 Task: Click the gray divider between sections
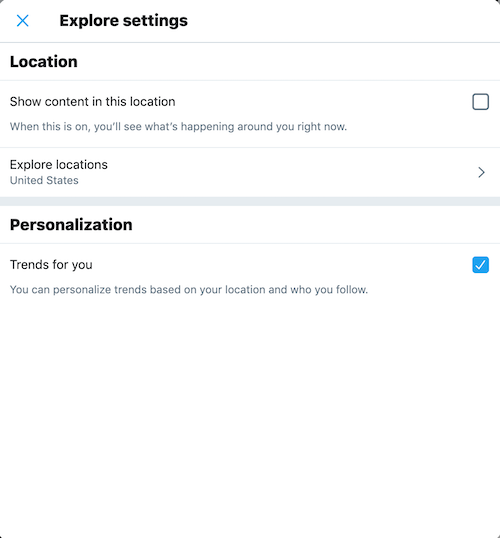pos(250,201)
